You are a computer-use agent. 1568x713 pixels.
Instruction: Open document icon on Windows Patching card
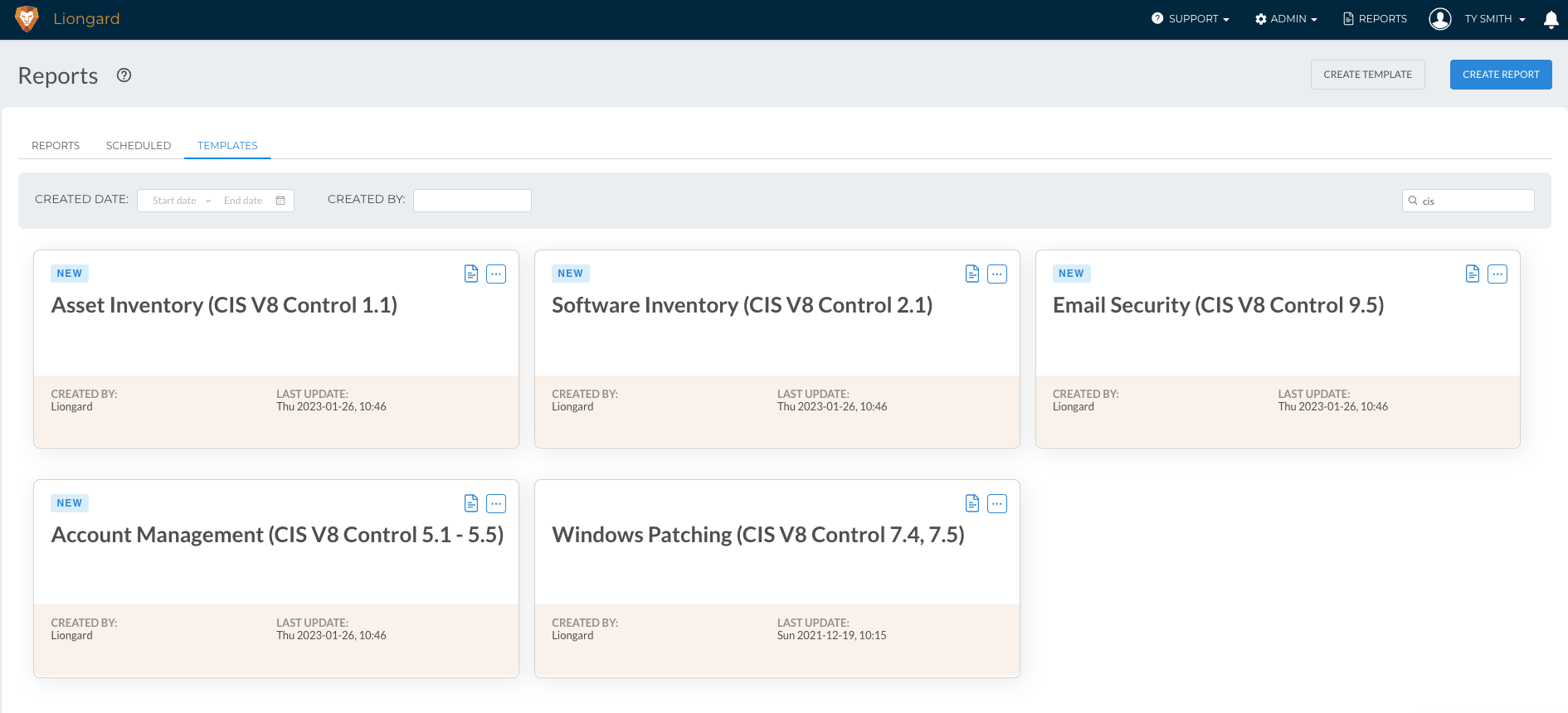[972, 503]
